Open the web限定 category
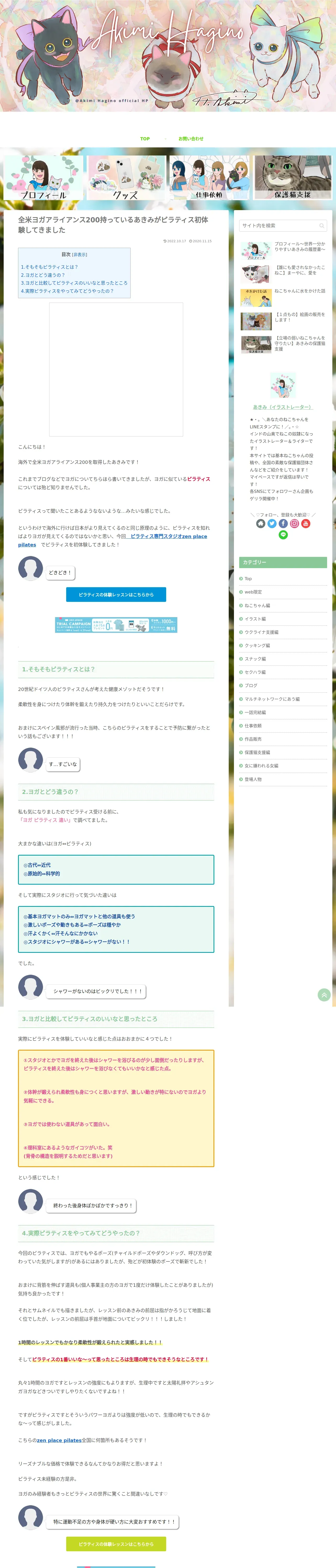The width and height of the screenshot is (336, 1568). 253,592
